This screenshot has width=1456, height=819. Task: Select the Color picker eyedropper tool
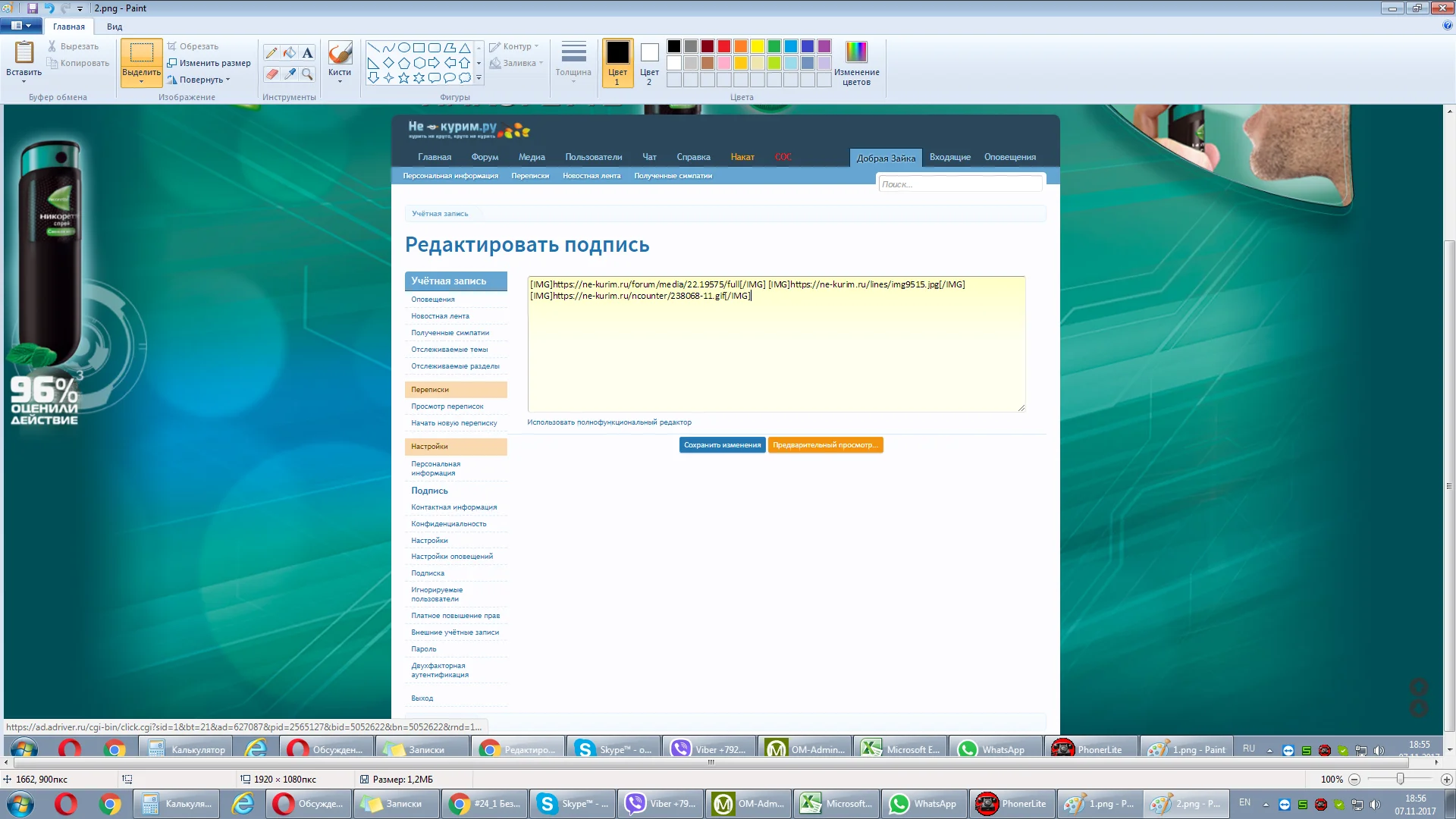coord(290,74)
